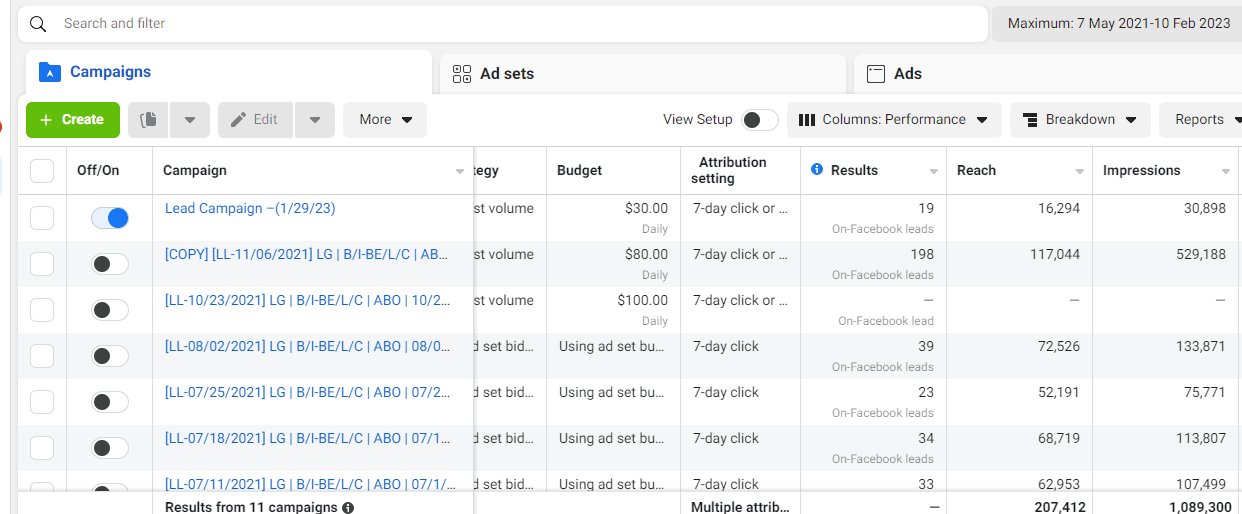Click the Campaigns folder icon

tap(49, 72)
